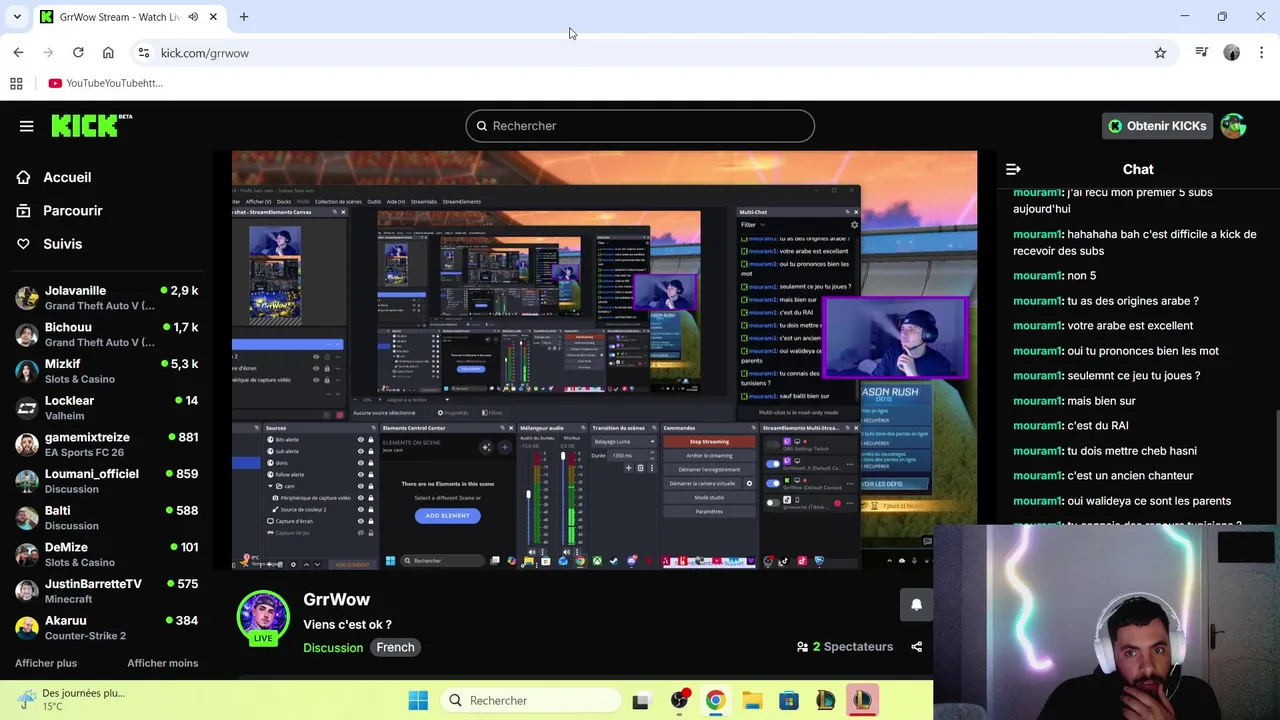The width and height of the screenshot is (1280, 720).
Task: Open Filter dropdown in streamed Multi-Chat
Action: (x=751, y=224)
